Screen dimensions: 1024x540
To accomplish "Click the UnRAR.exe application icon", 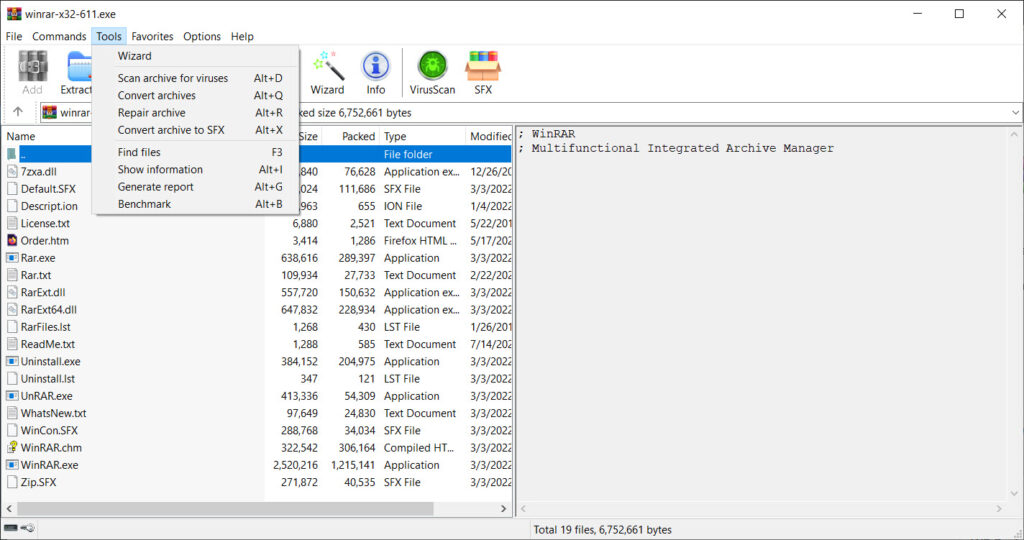I will click(x=12, y=396).
